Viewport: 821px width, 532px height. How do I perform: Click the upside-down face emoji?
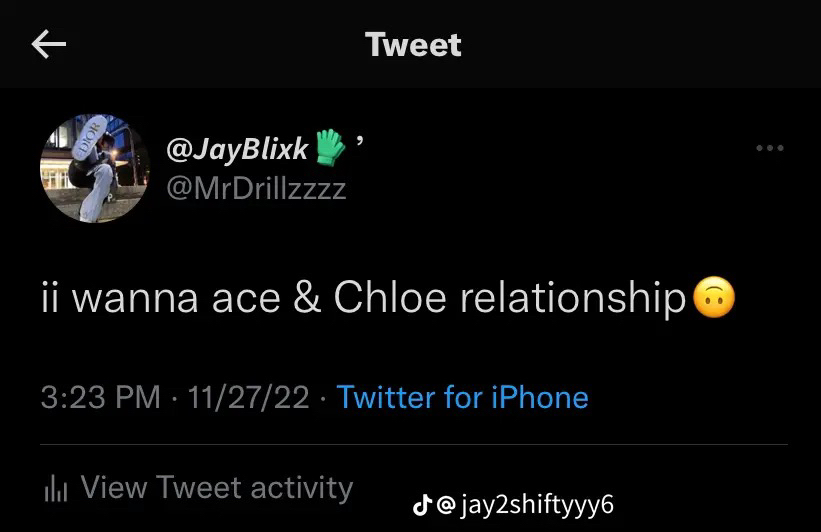click(714, 297)
